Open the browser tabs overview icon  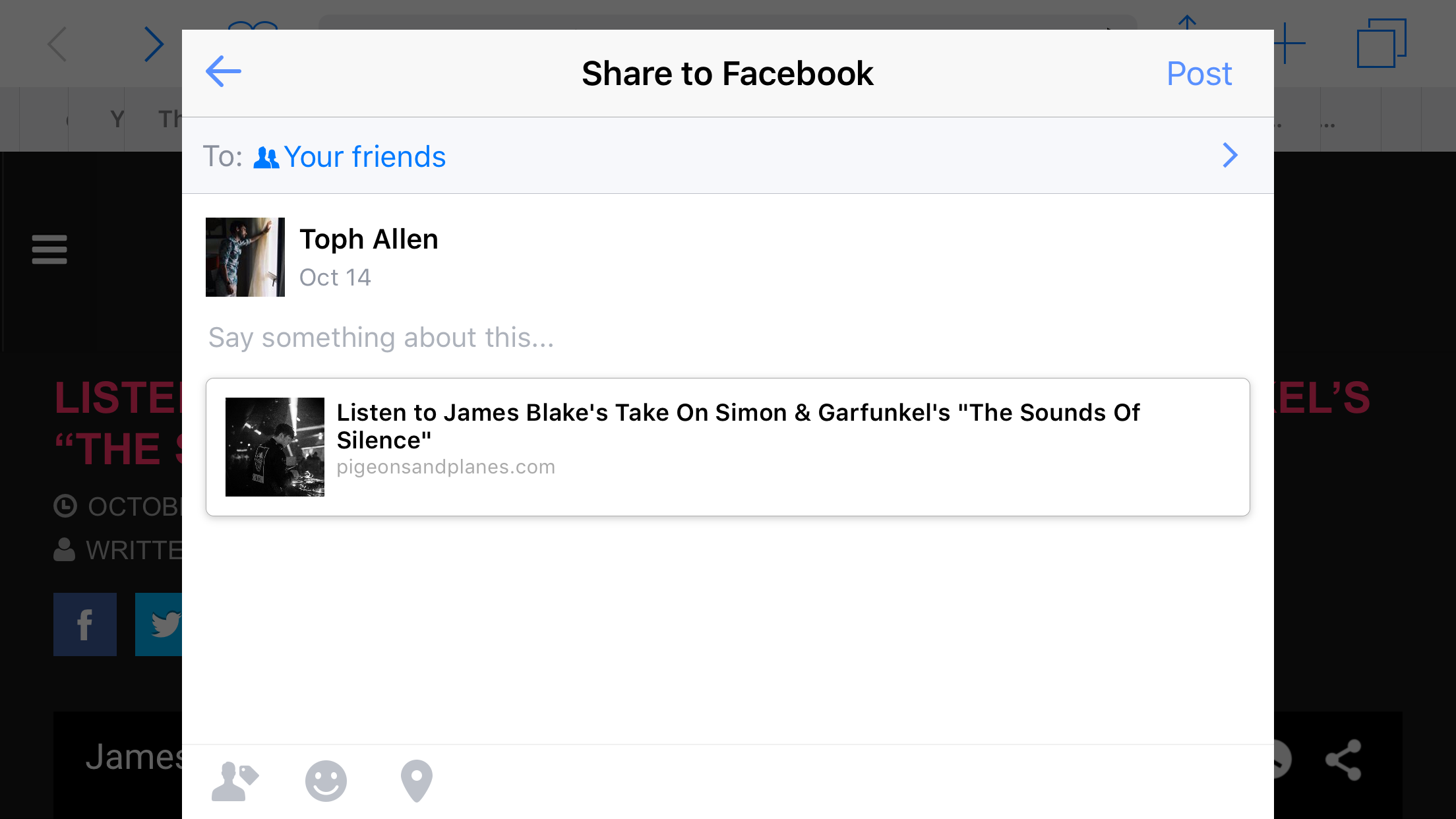[x=1381, y=44]
